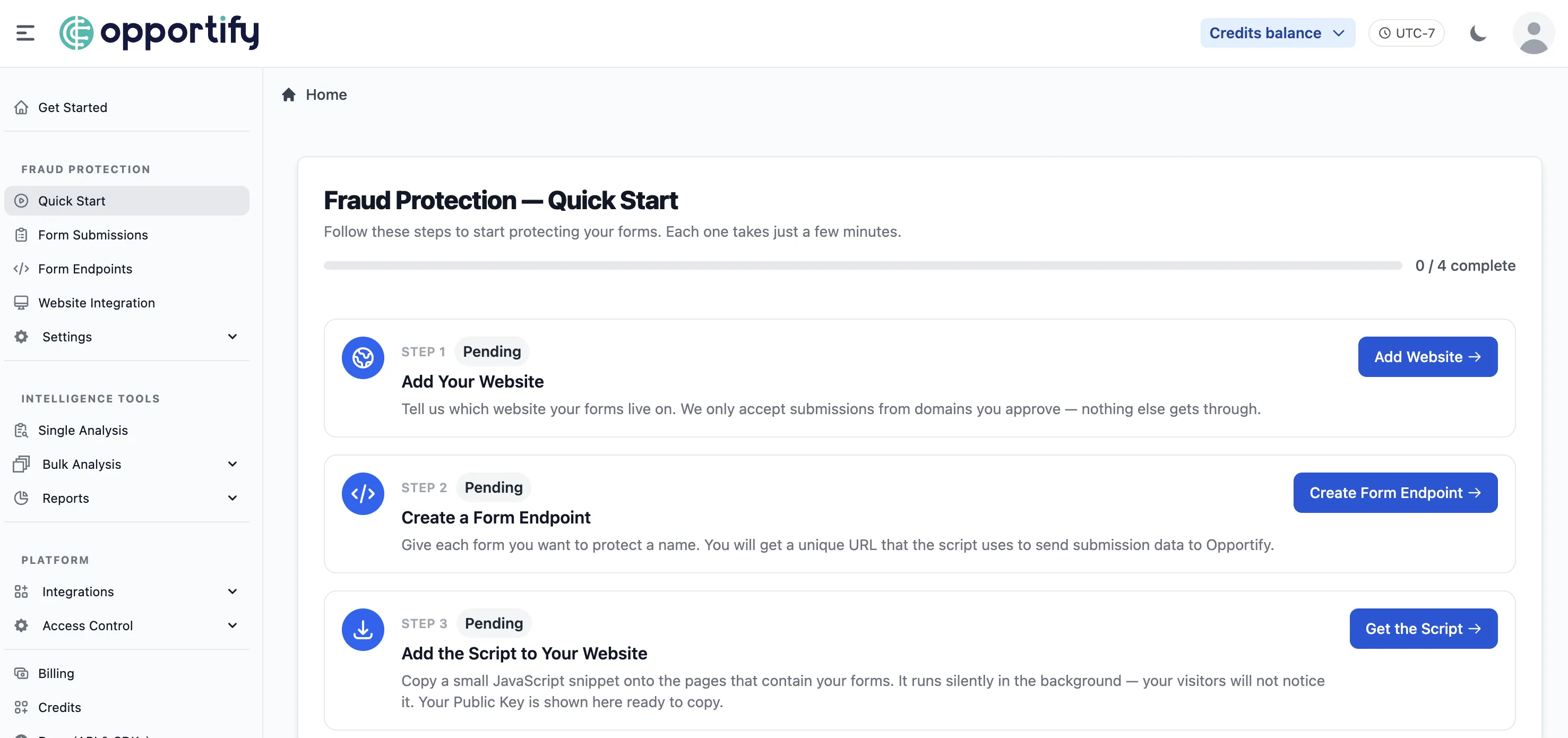Screen dimensions: 1568x738
Task: Open the Billing section icon
Action: point(21,673)
